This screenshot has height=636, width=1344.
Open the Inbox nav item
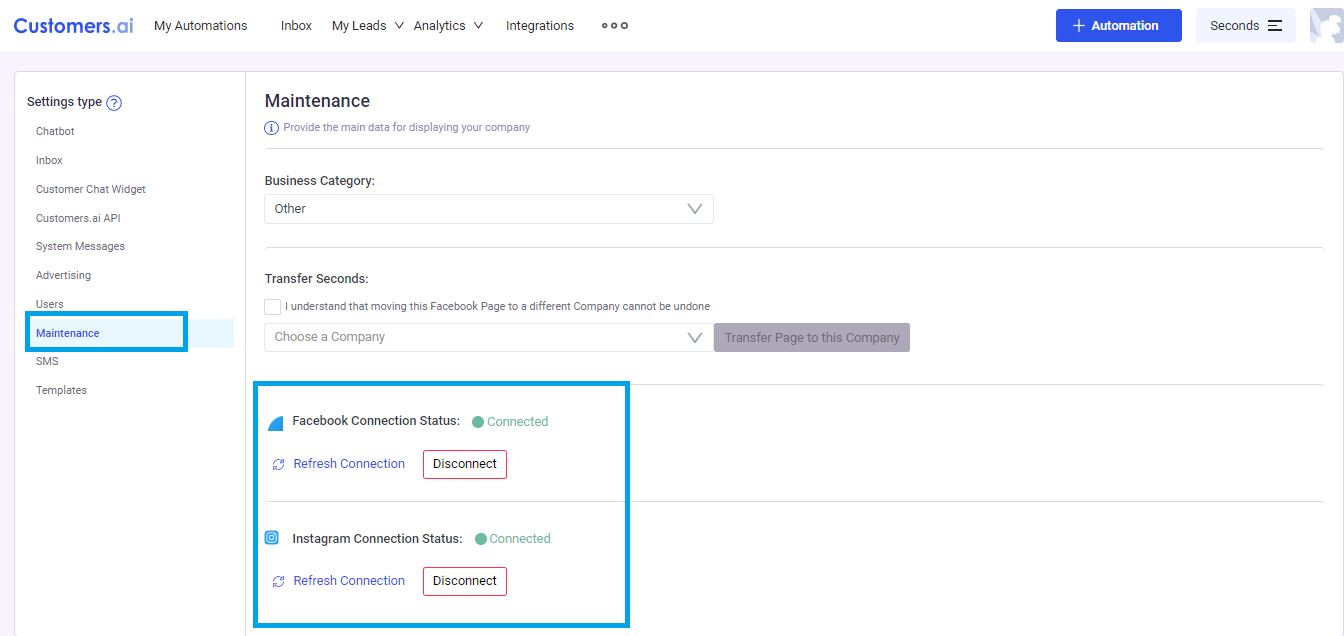coord(297,26)
